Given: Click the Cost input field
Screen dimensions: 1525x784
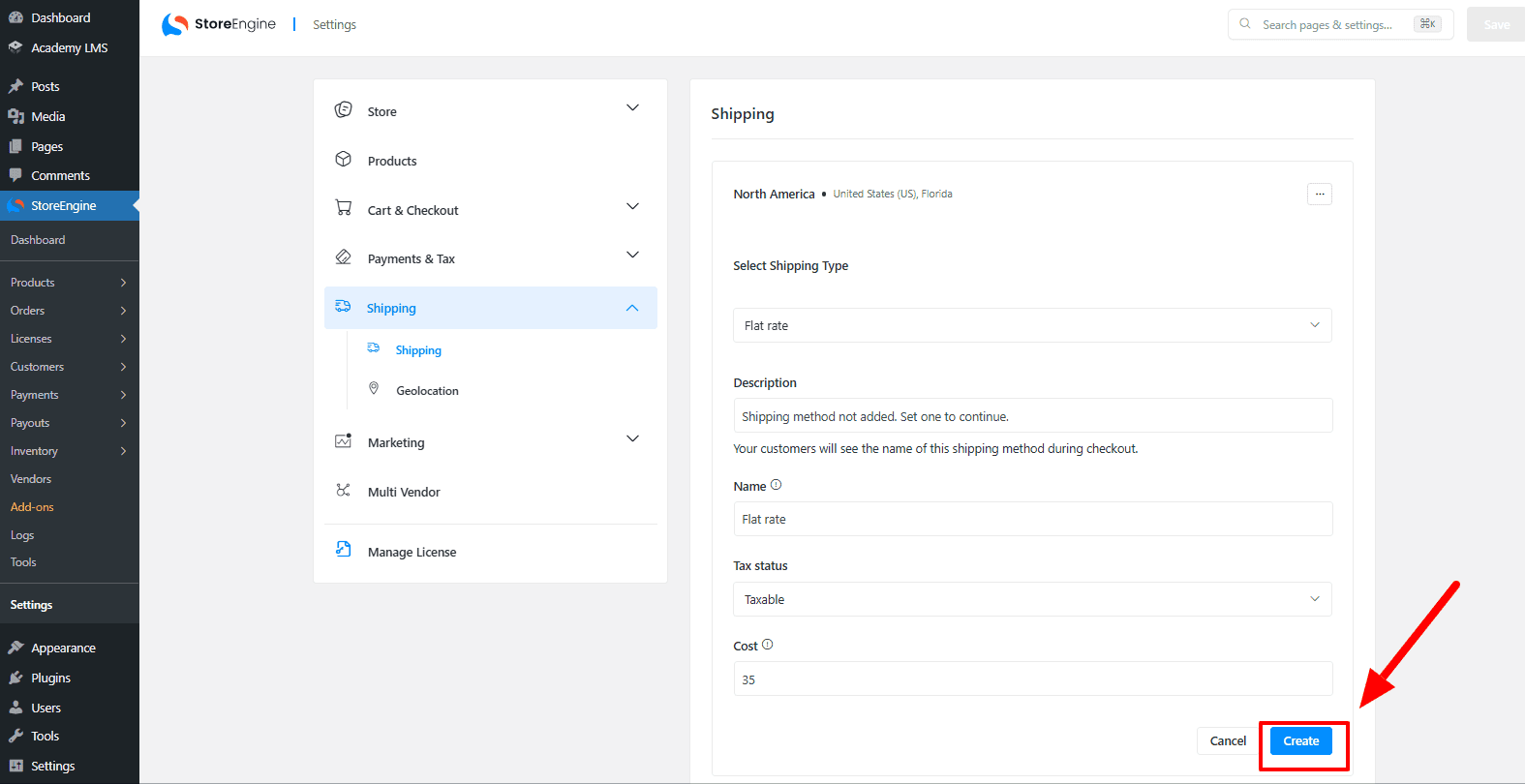Looking at the screenshot, I should [x=1033, y=678].
